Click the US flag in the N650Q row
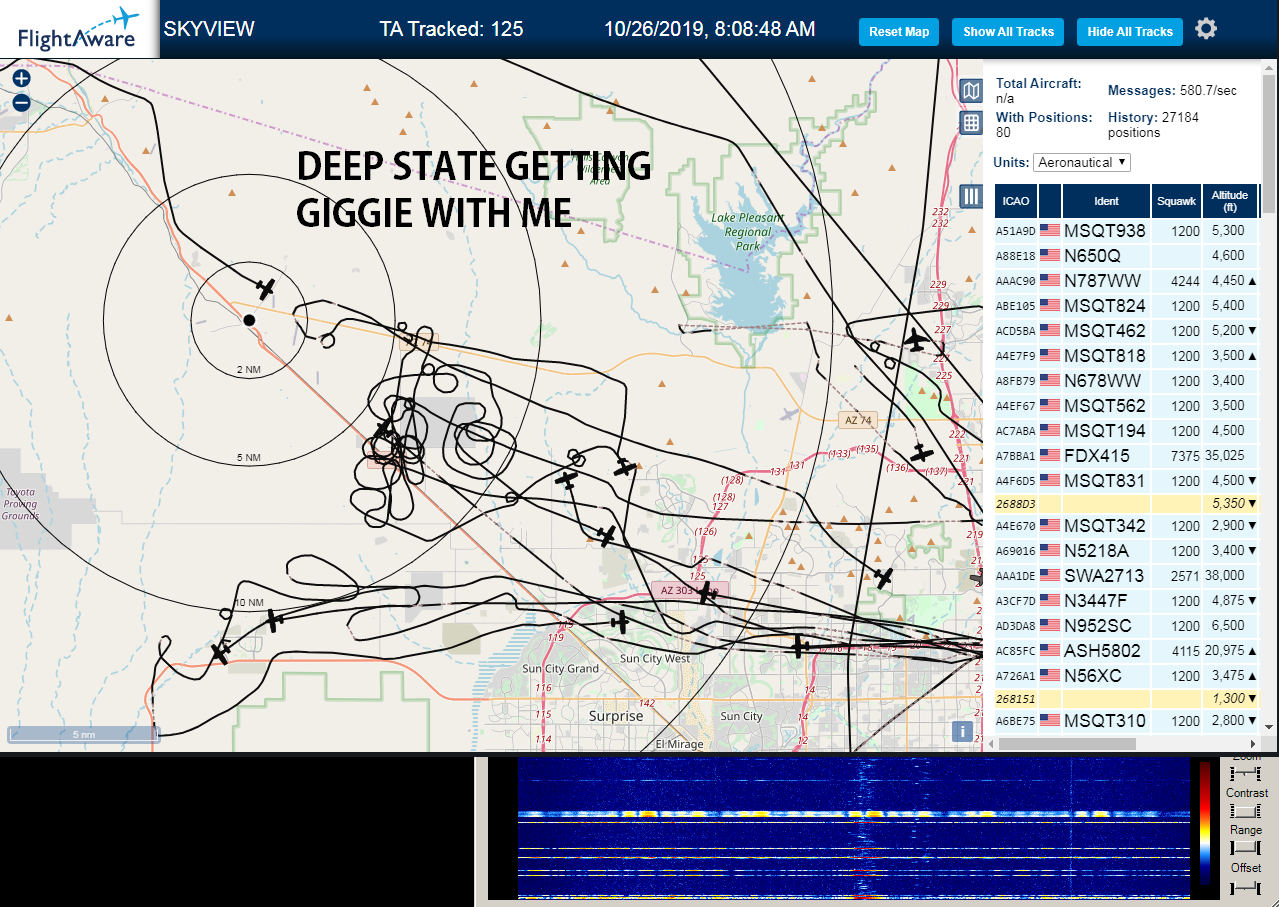This screenshot has height=907, width=1279. [1050, 255]
